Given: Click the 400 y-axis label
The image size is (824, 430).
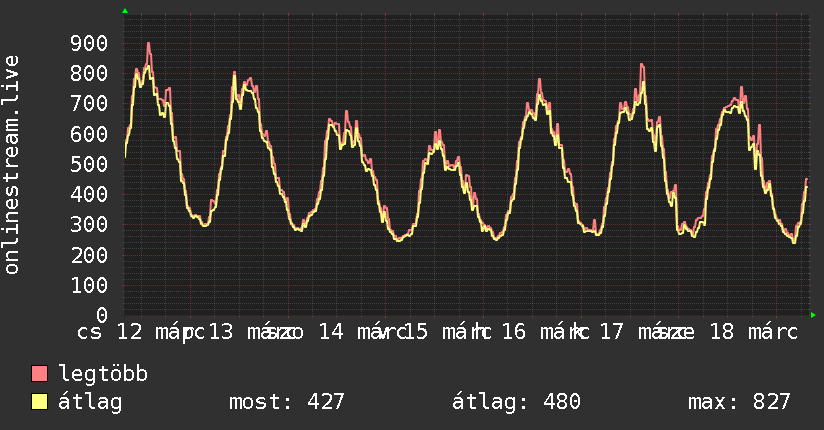Looking at the screenshot, I should pos(89,194).
